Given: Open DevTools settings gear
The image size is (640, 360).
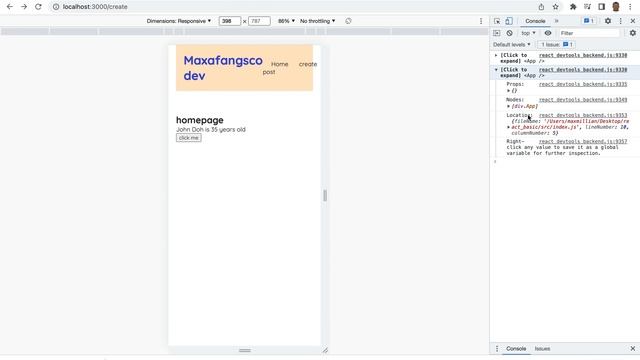Looking at the screenshot, I should [608, 21].
